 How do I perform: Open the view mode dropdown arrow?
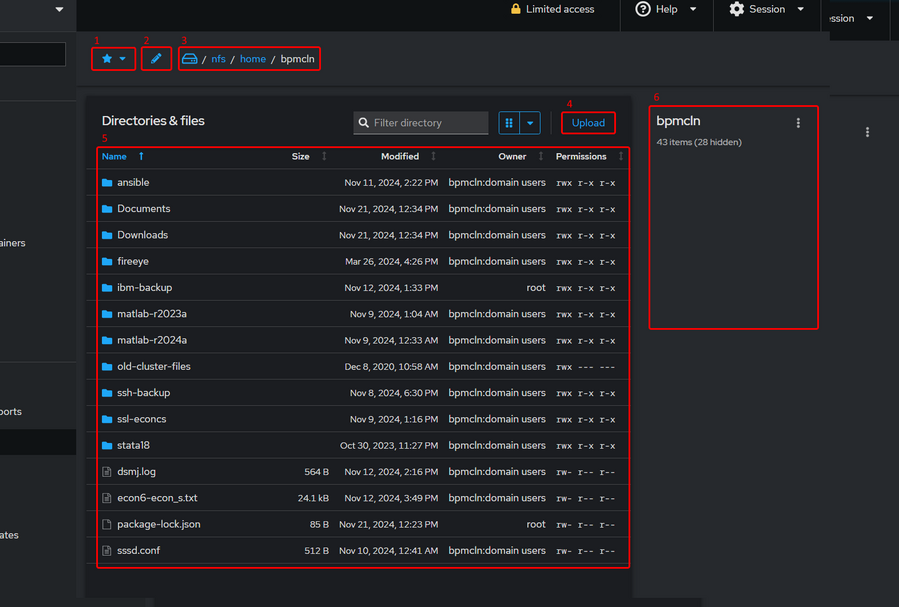click(530, 123)
